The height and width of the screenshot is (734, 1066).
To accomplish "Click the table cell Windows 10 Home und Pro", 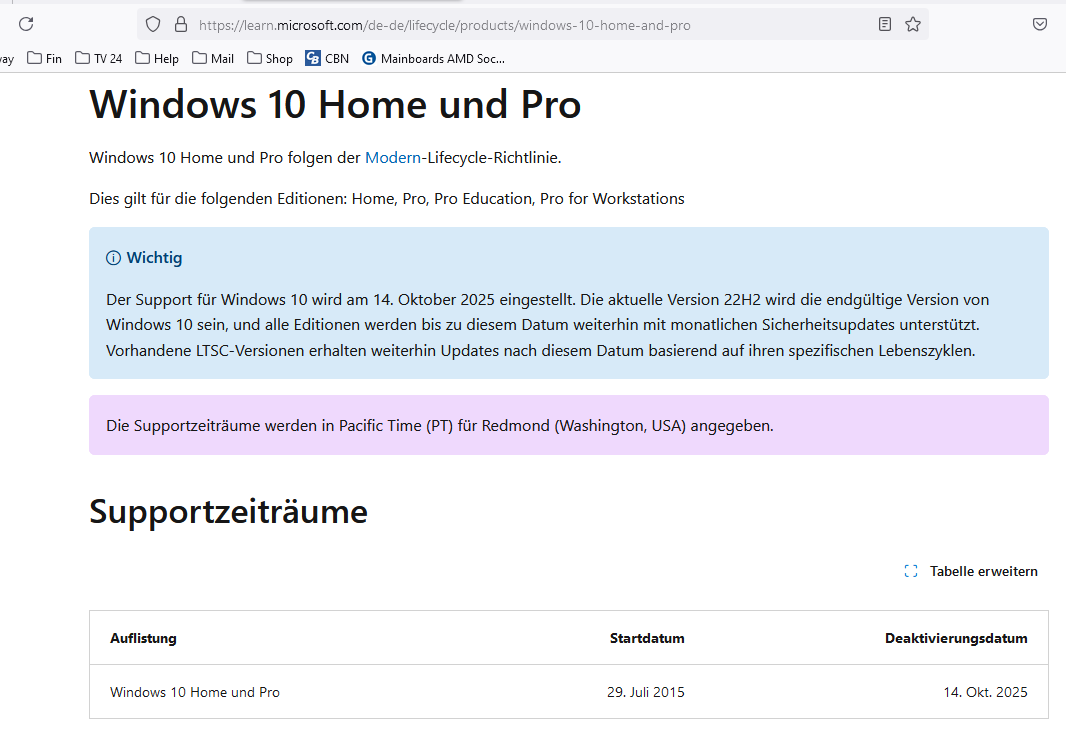I will [x=195, y=692].
